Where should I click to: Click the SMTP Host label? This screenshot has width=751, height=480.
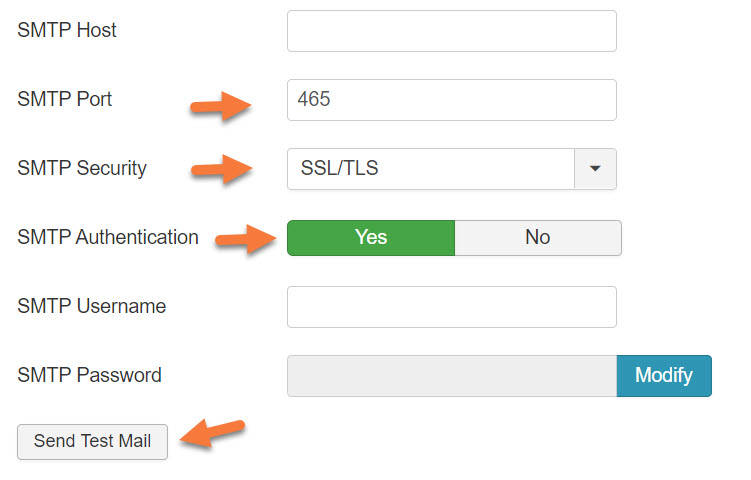click(67, 31)
